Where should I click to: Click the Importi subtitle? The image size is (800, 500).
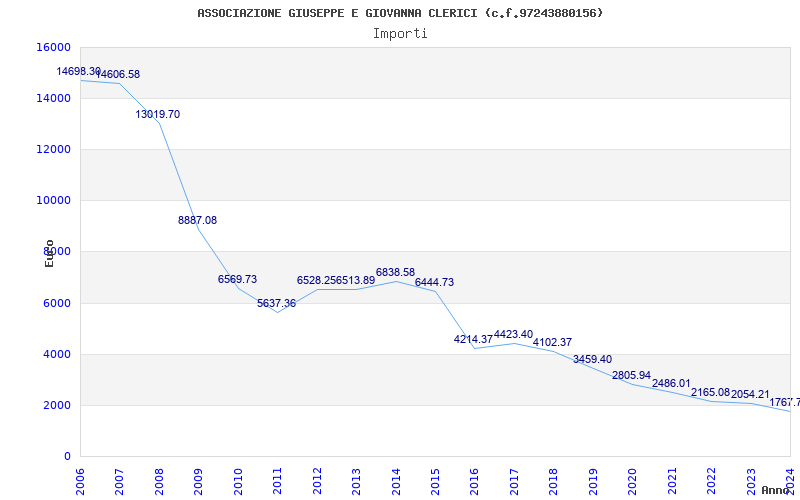click(x=400, y=34)
